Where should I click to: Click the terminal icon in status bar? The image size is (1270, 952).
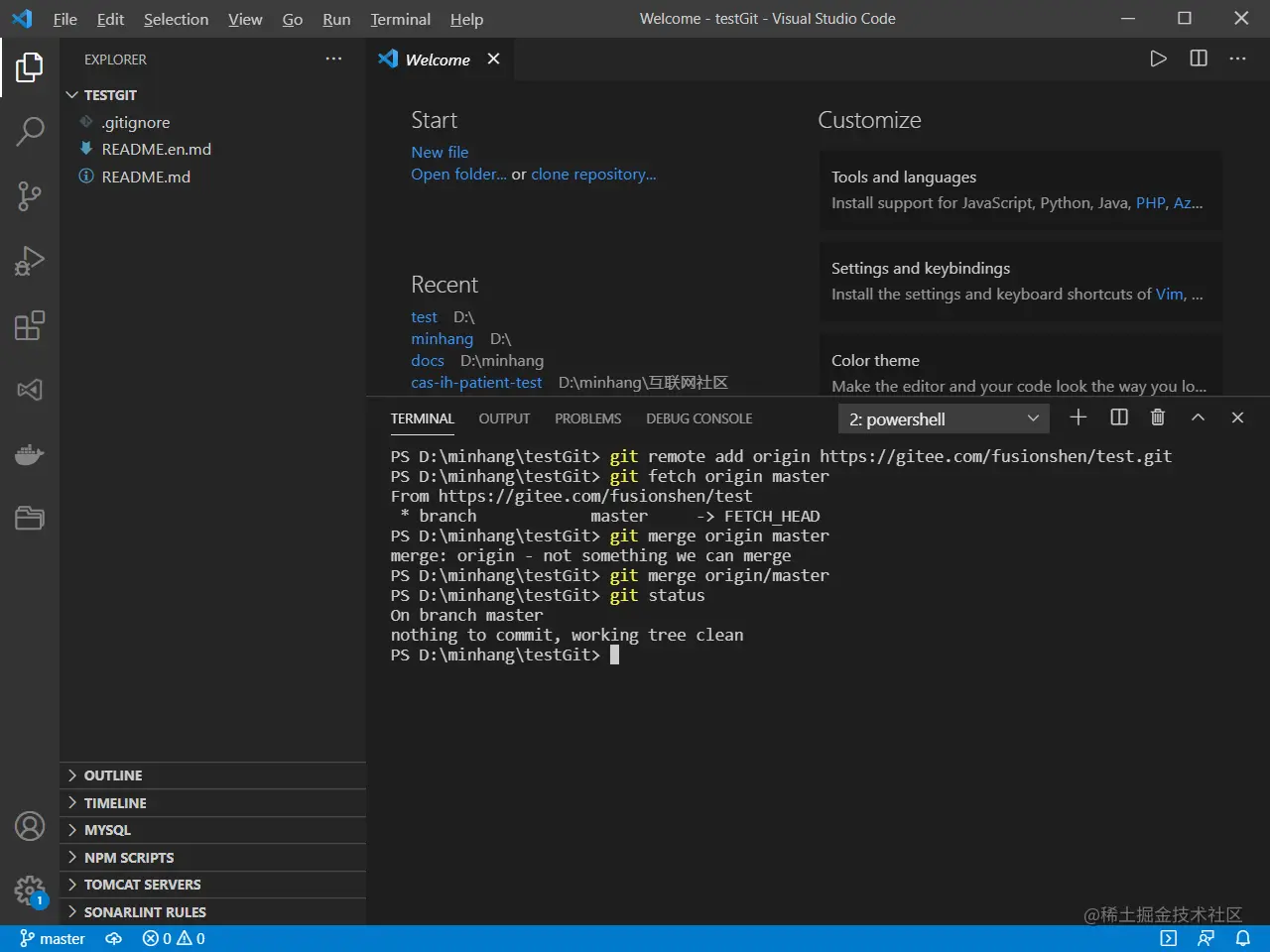pos(1169,938)
